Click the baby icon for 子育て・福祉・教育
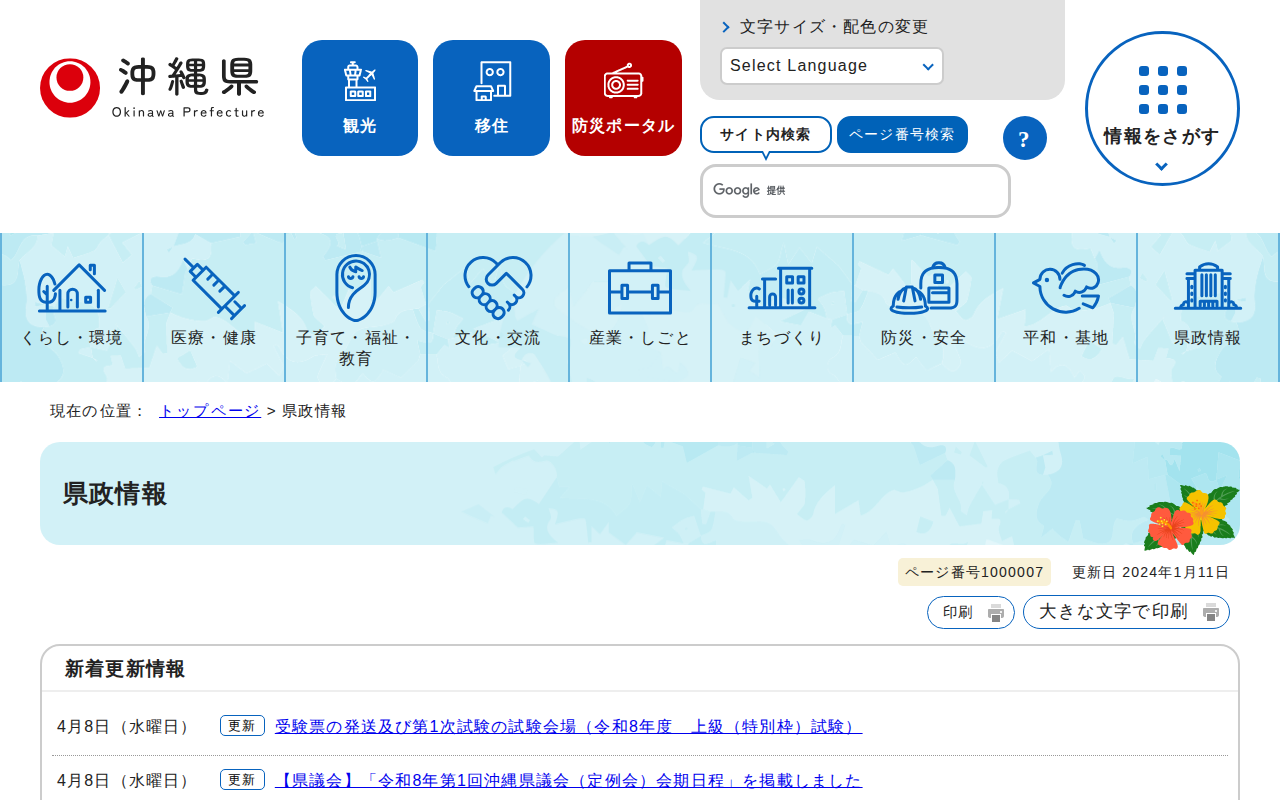 tap(356, 288)
